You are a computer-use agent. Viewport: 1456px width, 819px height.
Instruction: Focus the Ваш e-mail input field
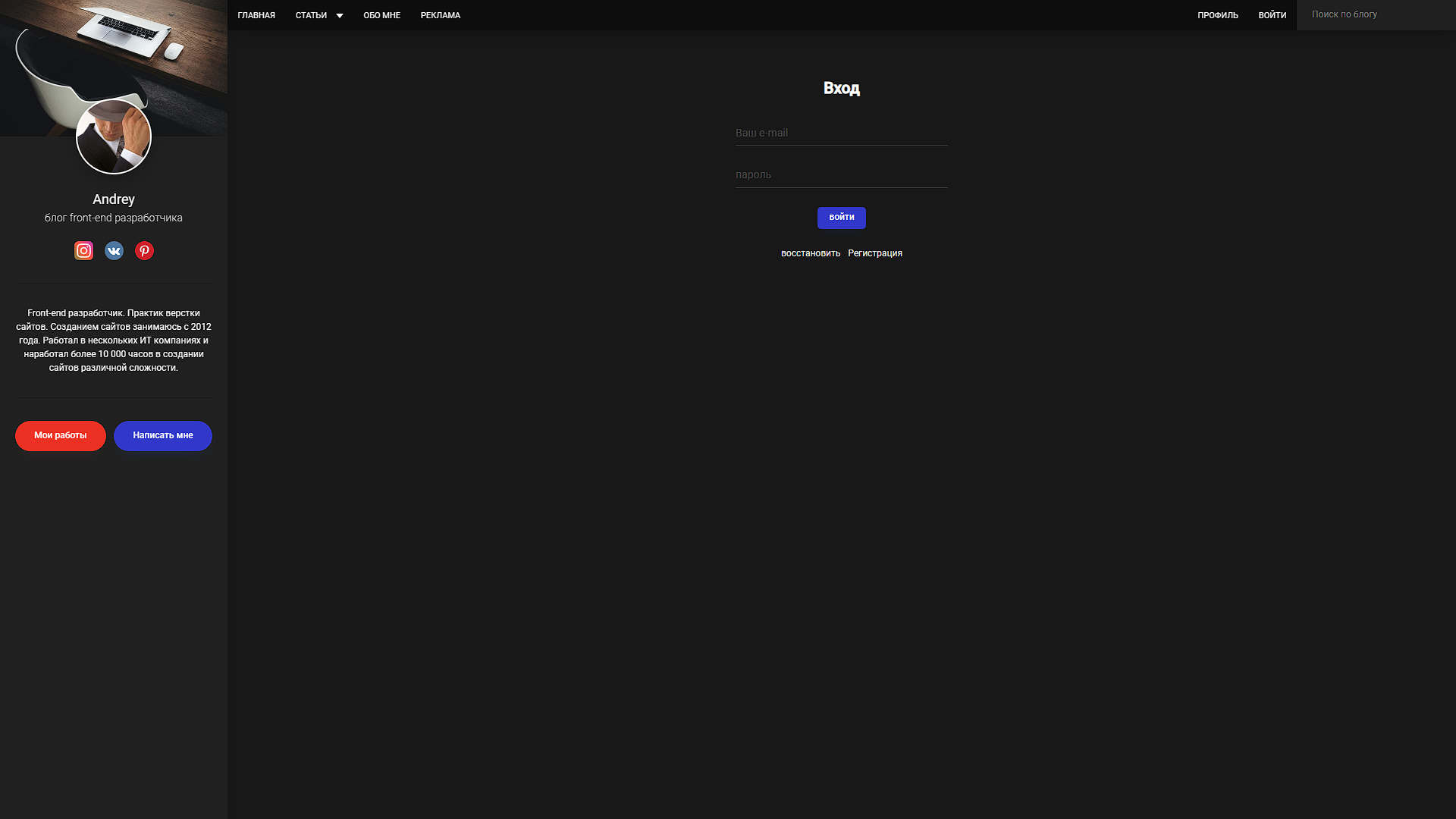click(842, 133)
